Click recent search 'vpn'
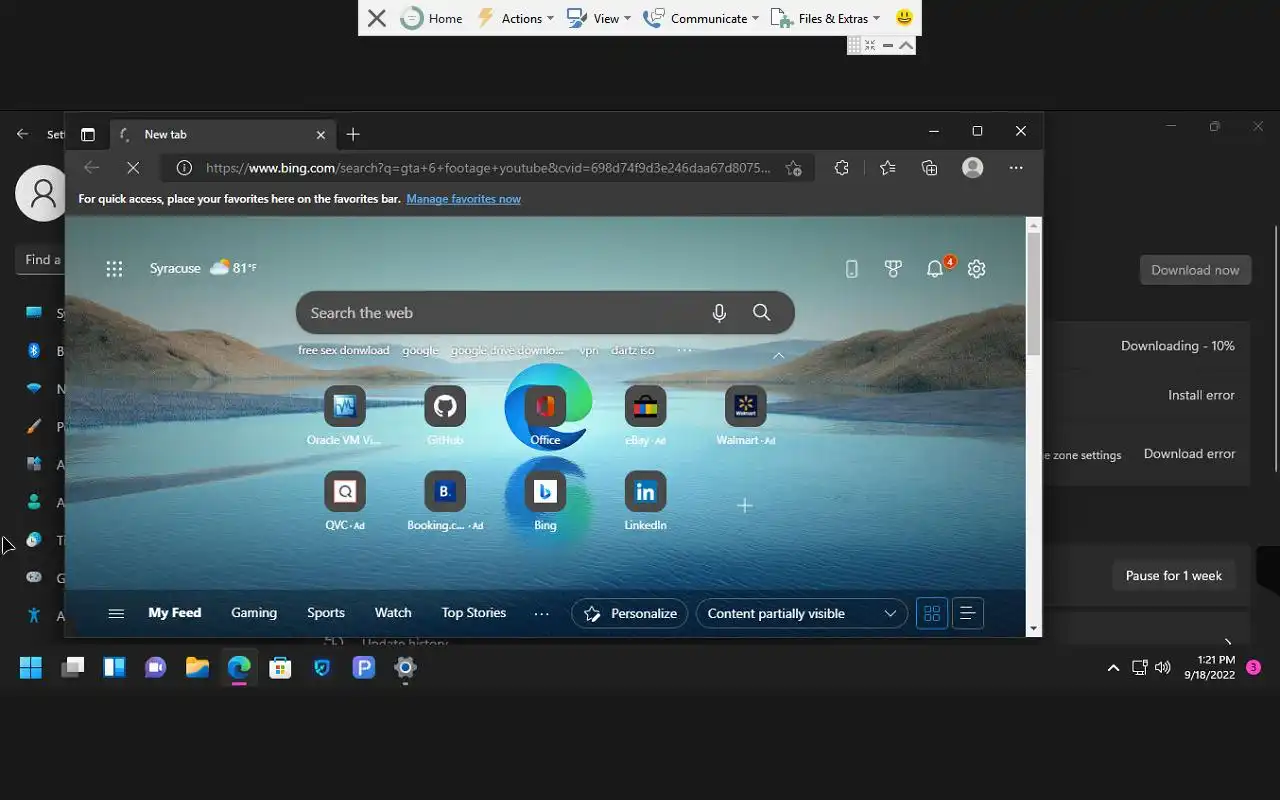 coord(589,350)
